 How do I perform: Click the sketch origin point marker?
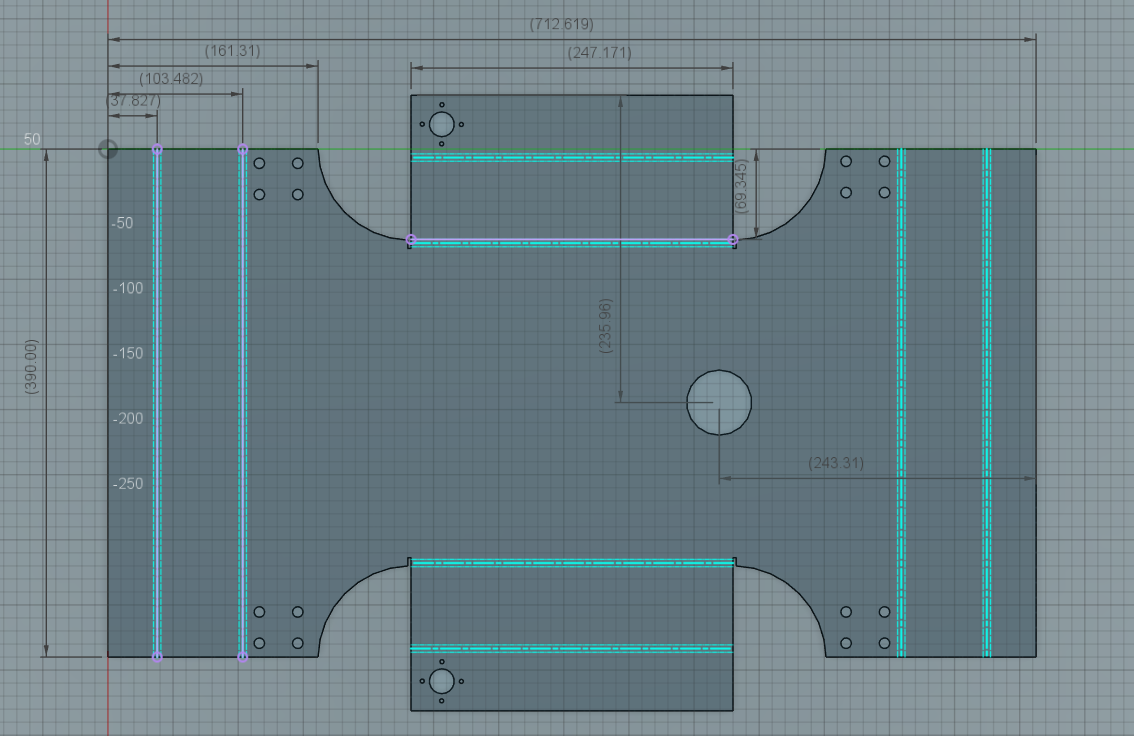point(108,149)
